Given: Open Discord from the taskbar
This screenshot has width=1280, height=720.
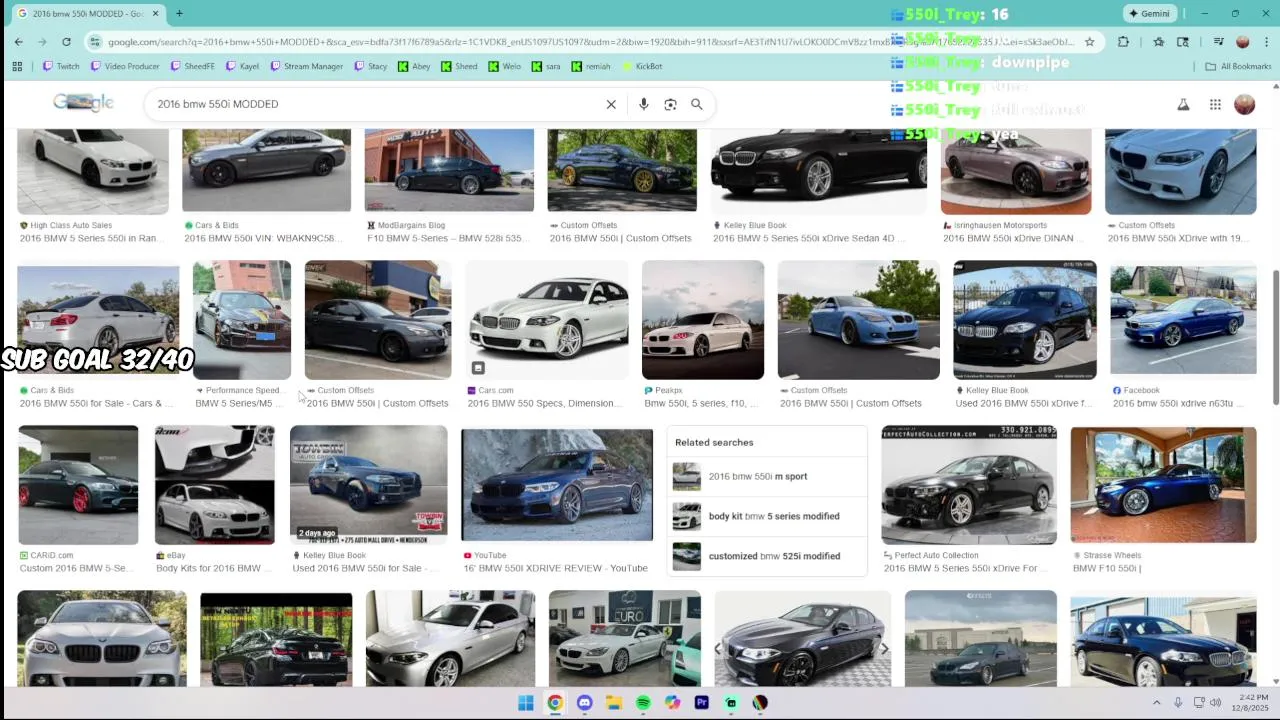Looking at the screenshot, I should coord(584,703).
